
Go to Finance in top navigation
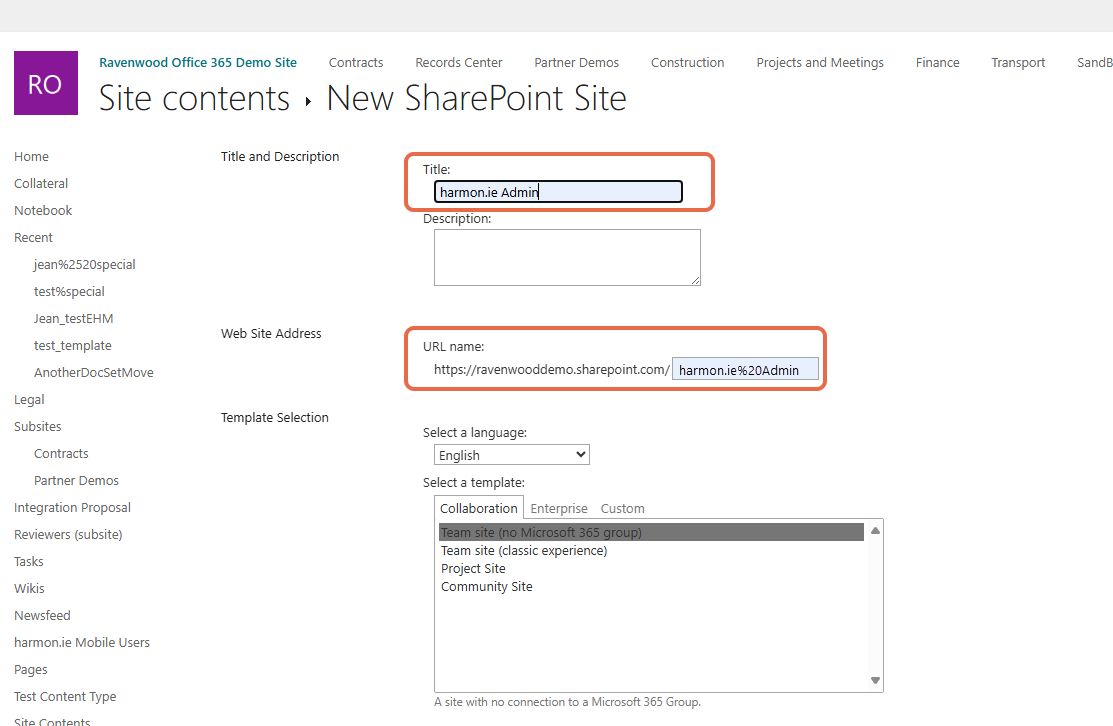(937, 62)
